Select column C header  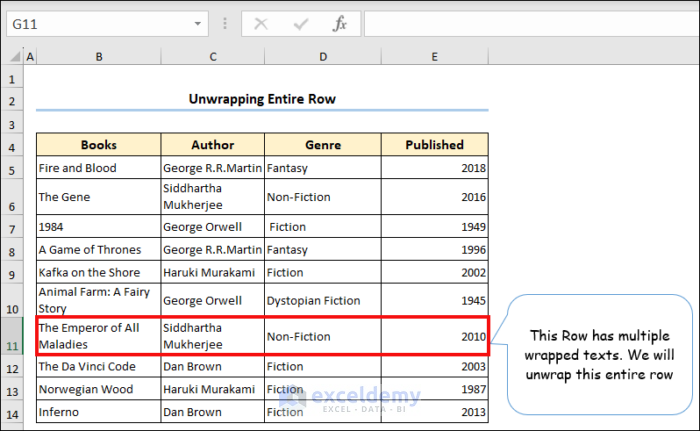(x=212, y=57)
